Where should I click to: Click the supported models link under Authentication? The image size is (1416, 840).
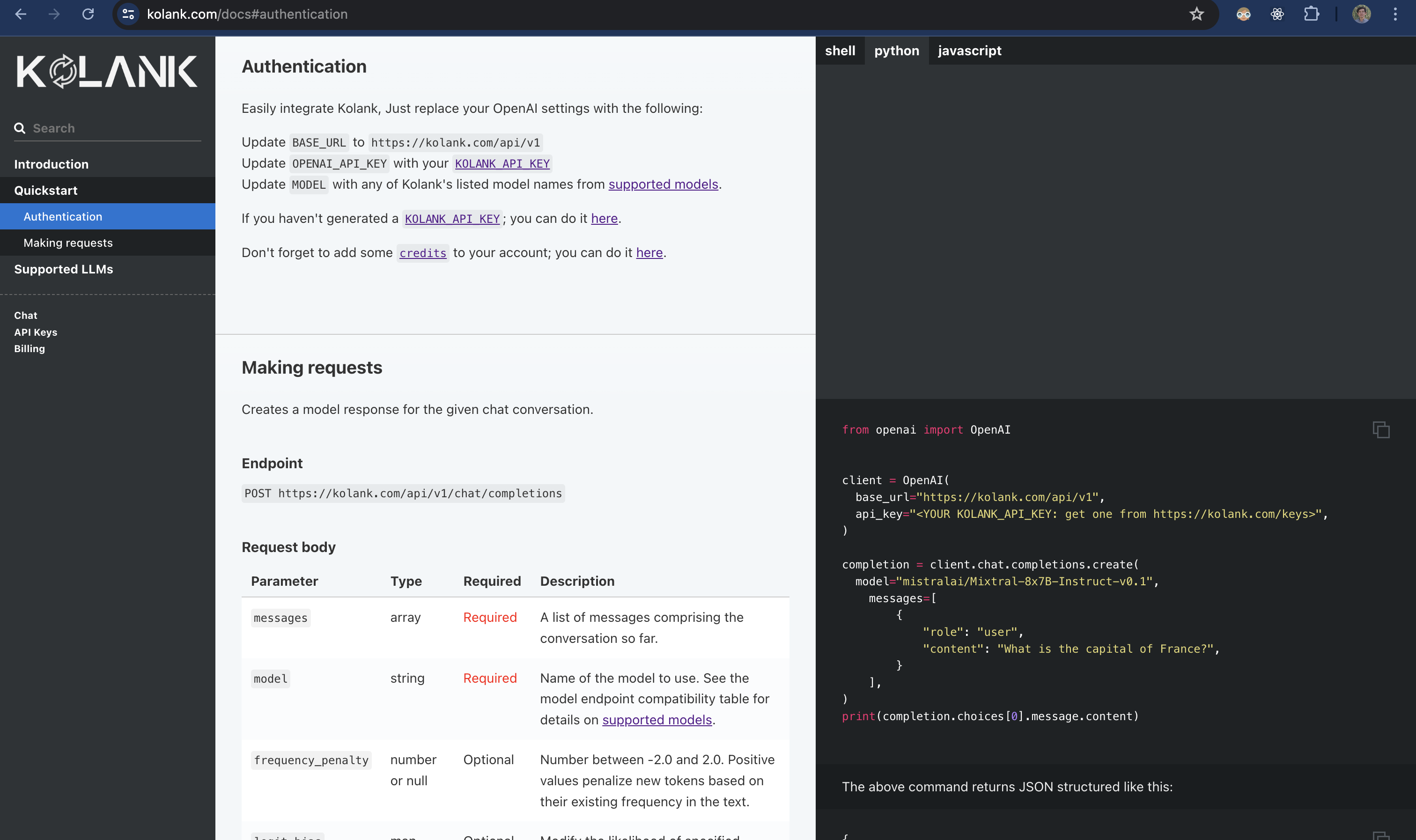click(x=663, y=184)
